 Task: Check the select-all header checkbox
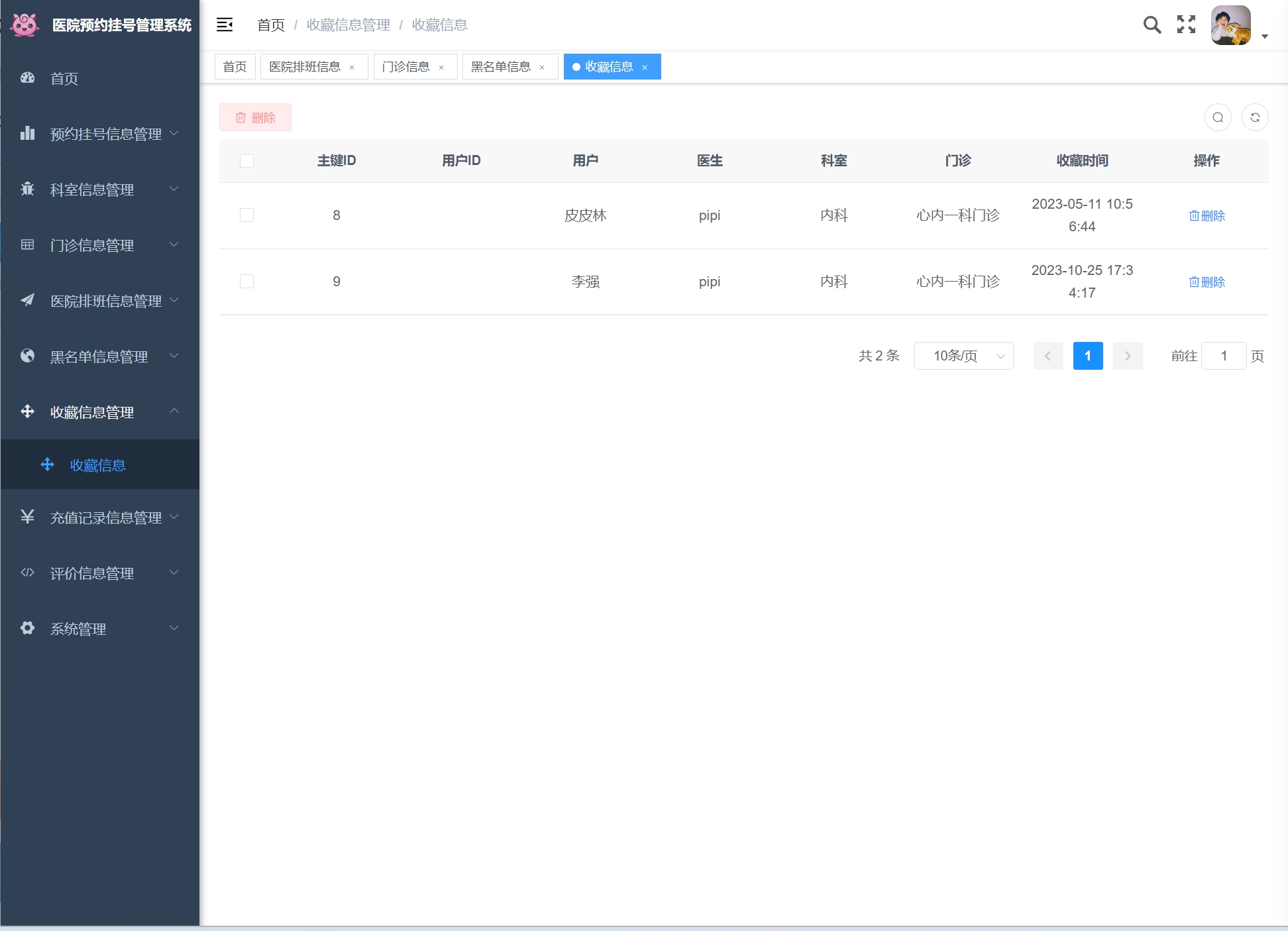(246, 160)
